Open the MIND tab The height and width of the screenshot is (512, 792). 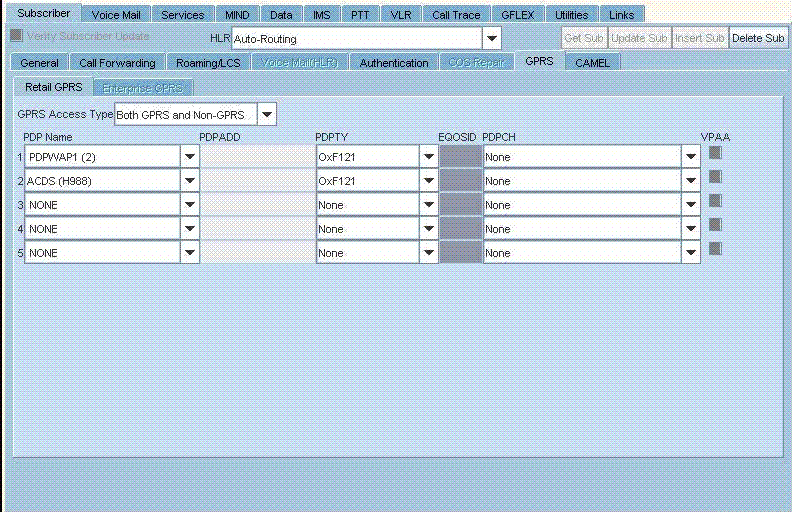tap(237, 15)
